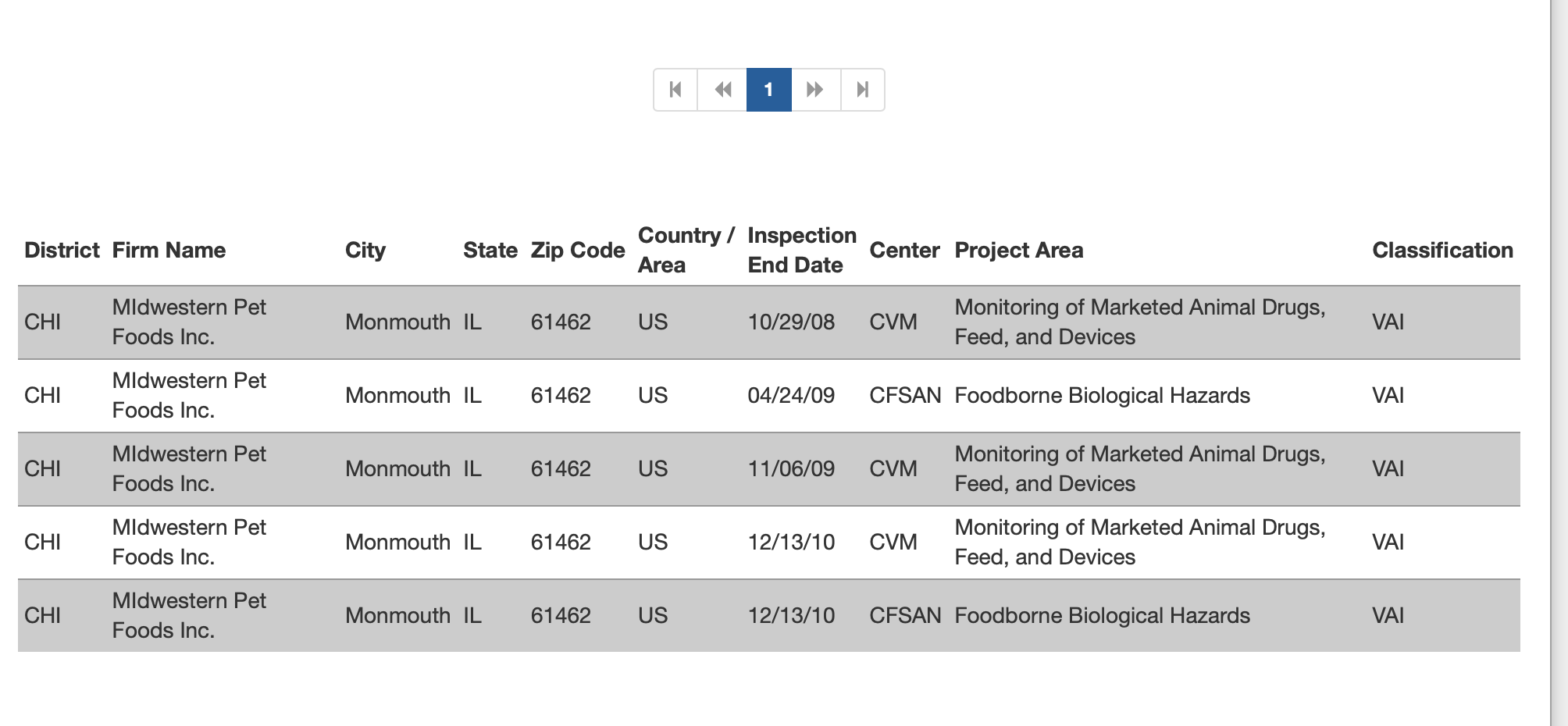
Task: Sort by Inspection End Date header
Action: [x=801, y=250]
